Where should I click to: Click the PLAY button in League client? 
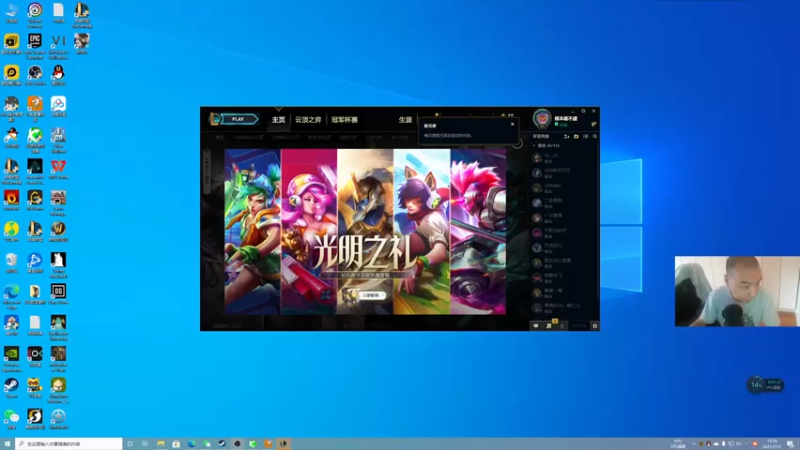coord(238,119)
